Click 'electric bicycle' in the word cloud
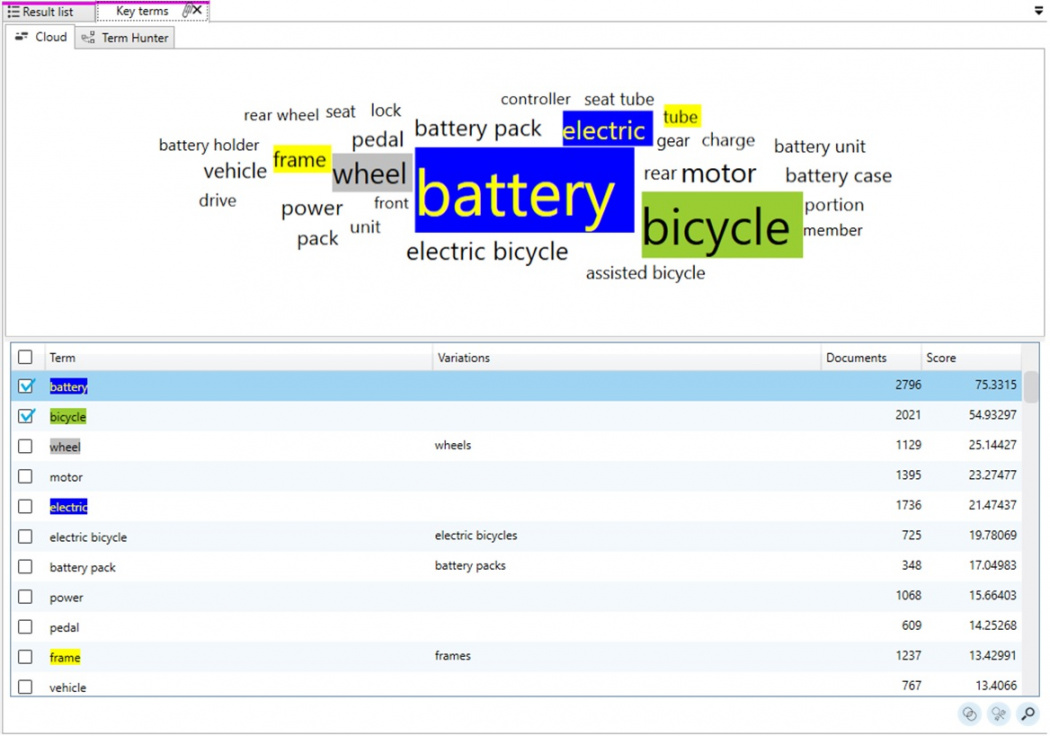 pyautogui.click(x=487, y=252)
